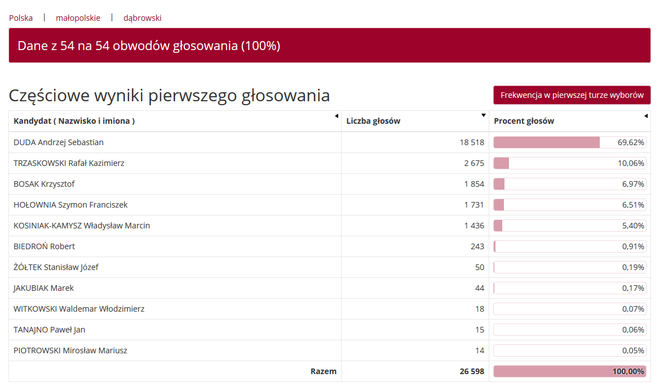Open the Polska breadcrumb link
Viewport: 664px width, 391px height.
[21, 18]
